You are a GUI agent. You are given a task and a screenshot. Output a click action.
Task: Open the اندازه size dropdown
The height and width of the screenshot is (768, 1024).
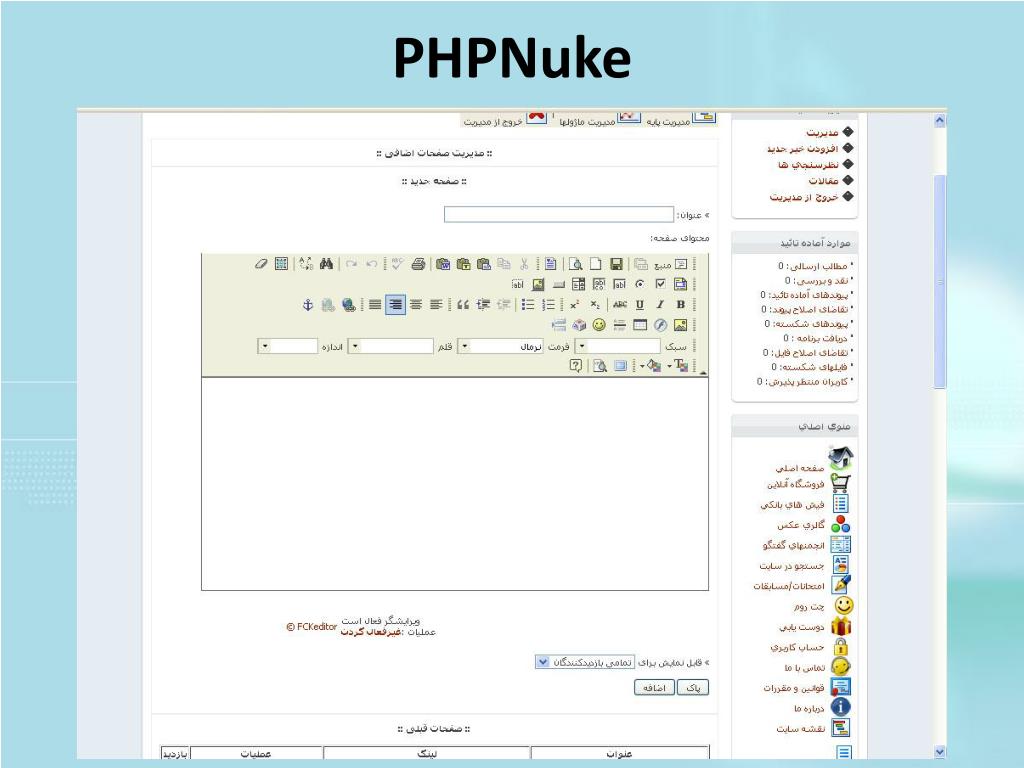288,346
